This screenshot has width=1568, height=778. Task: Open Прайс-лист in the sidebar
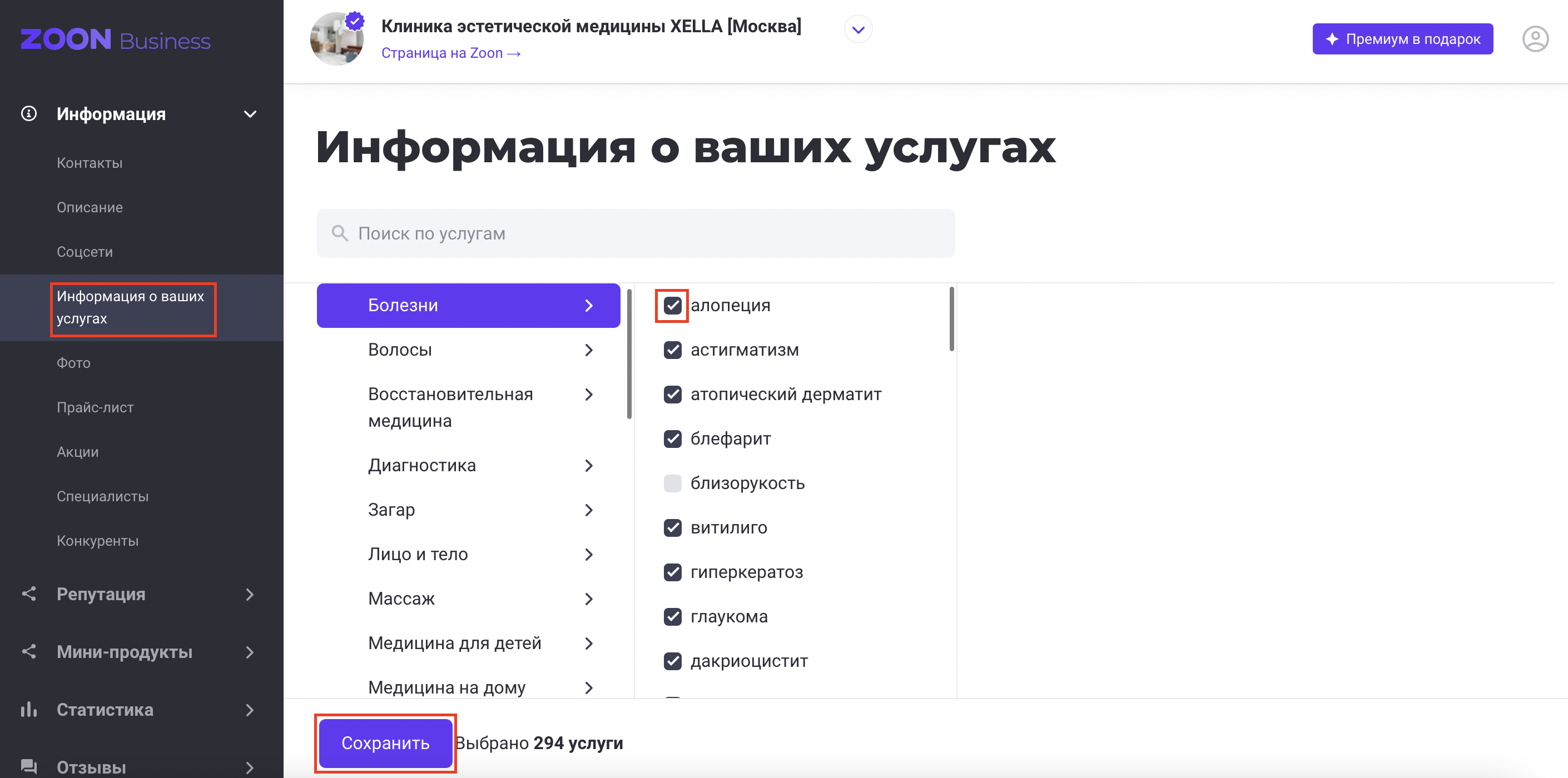point(95,407)
